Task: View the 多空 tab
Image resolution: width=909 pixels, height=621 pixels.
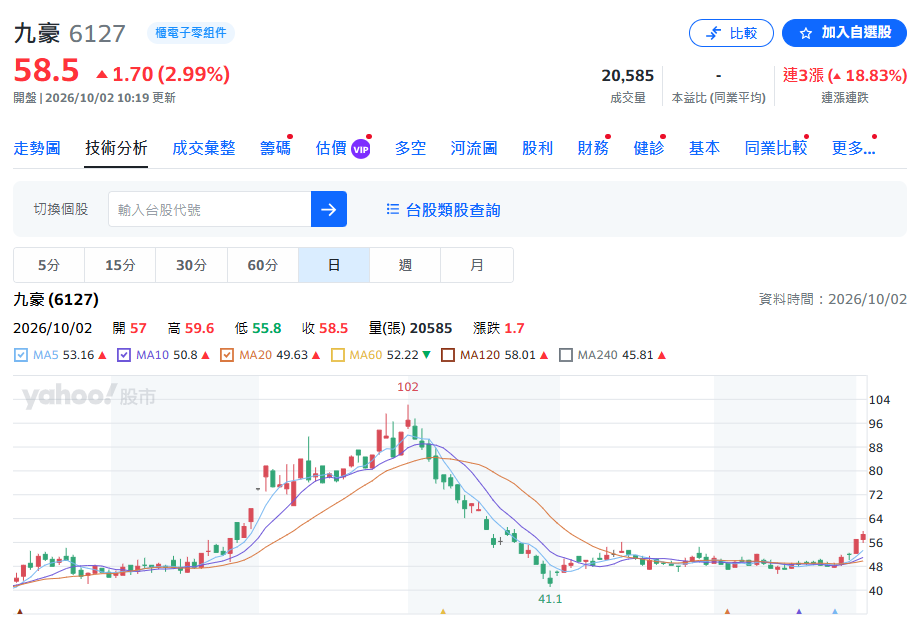Action: [x=410, y=148]
